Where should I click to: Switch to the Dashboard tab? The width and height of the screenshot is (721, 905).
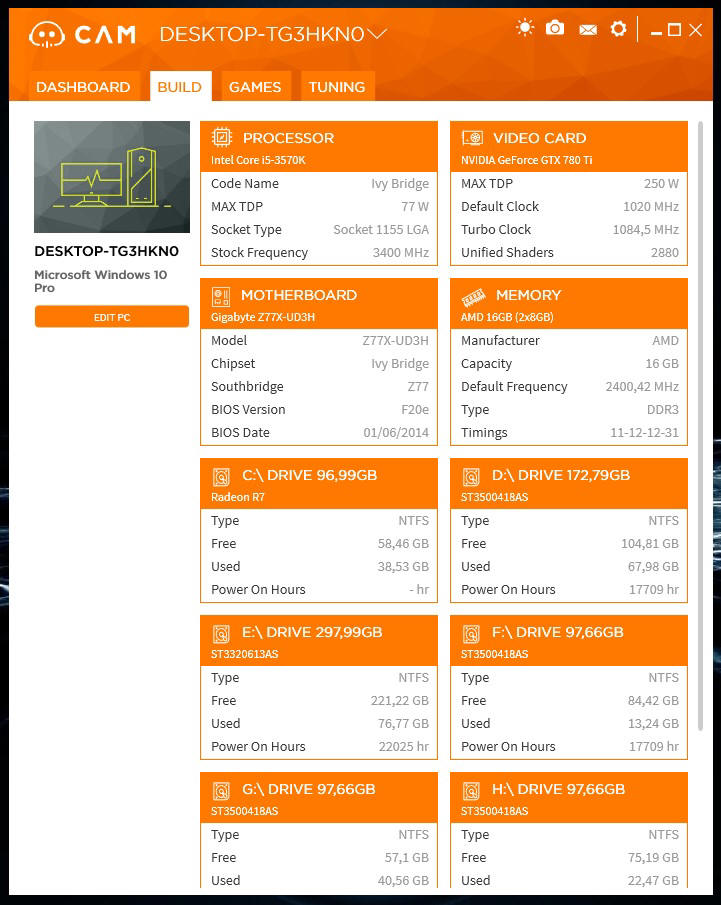(x=83, y=87)
